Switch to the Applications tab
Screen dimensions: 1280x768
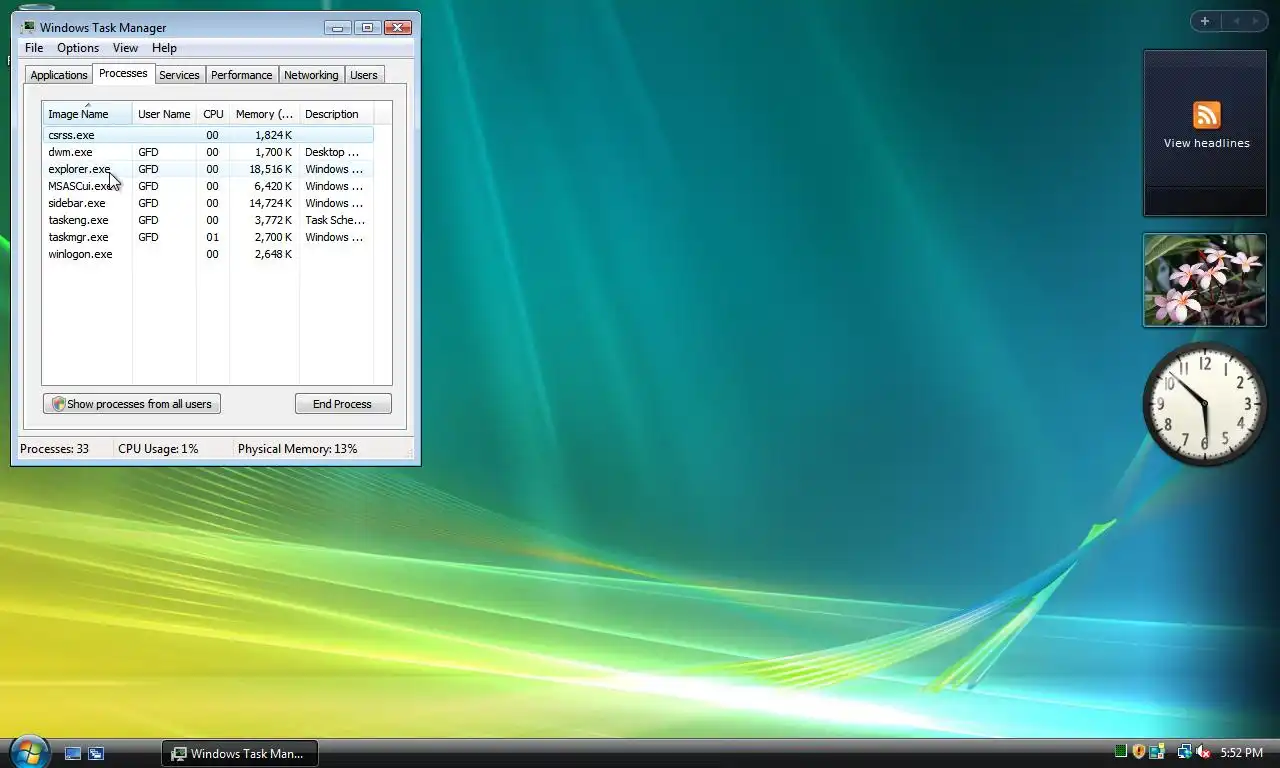point(59,75)
